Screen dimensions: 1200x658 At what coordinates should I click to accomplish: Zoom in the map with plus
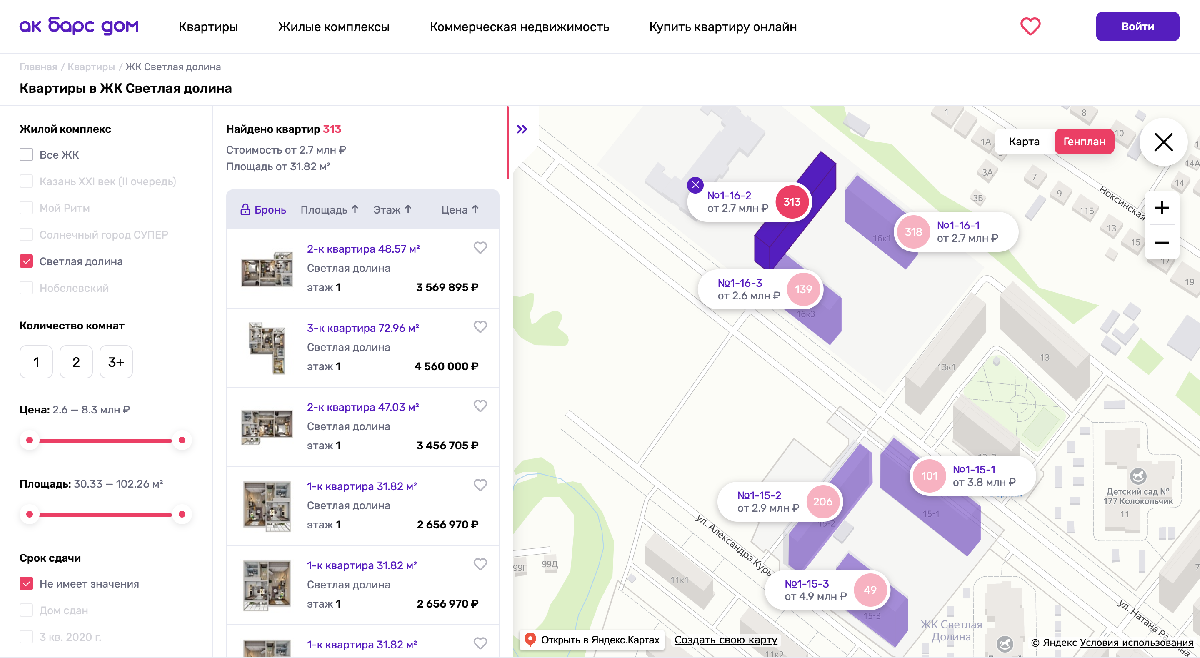coord(1162,208)
